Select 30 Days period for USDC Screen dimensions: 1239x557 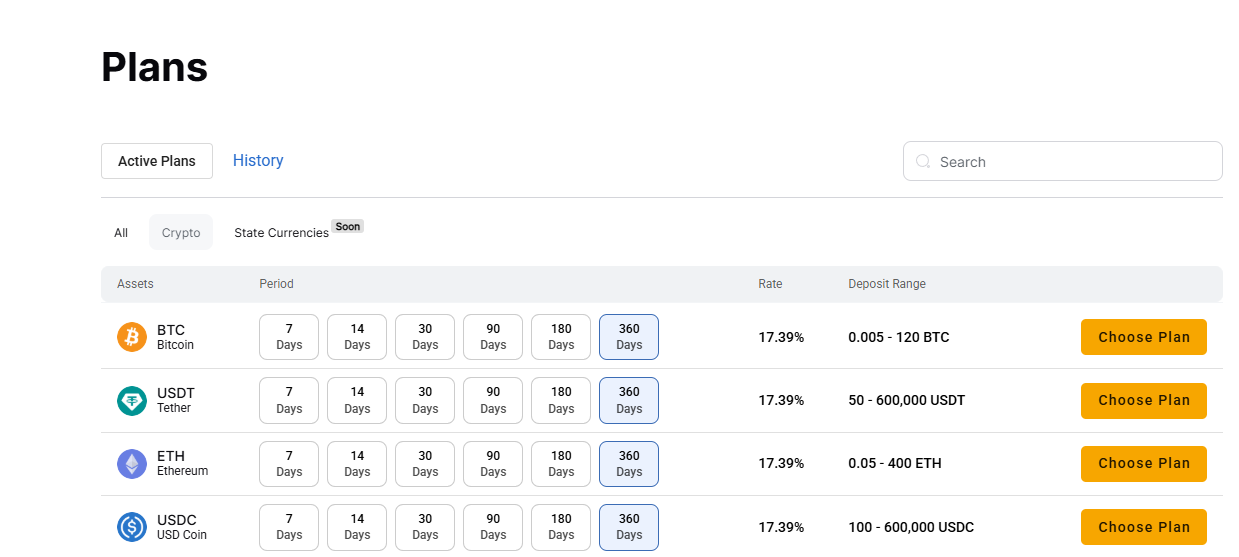(425, 527)
